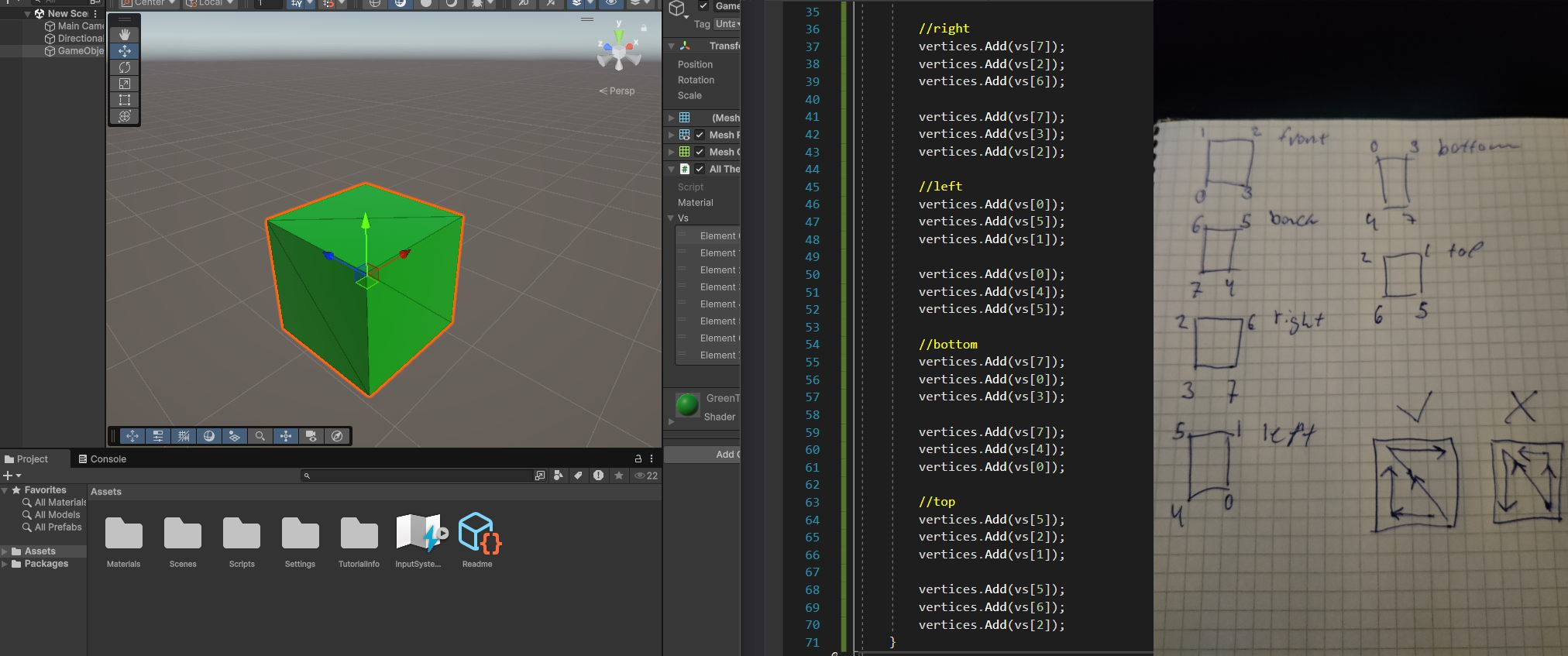Expand the Packages folder tree
The image size is (1568, 656).
point(5,564)
